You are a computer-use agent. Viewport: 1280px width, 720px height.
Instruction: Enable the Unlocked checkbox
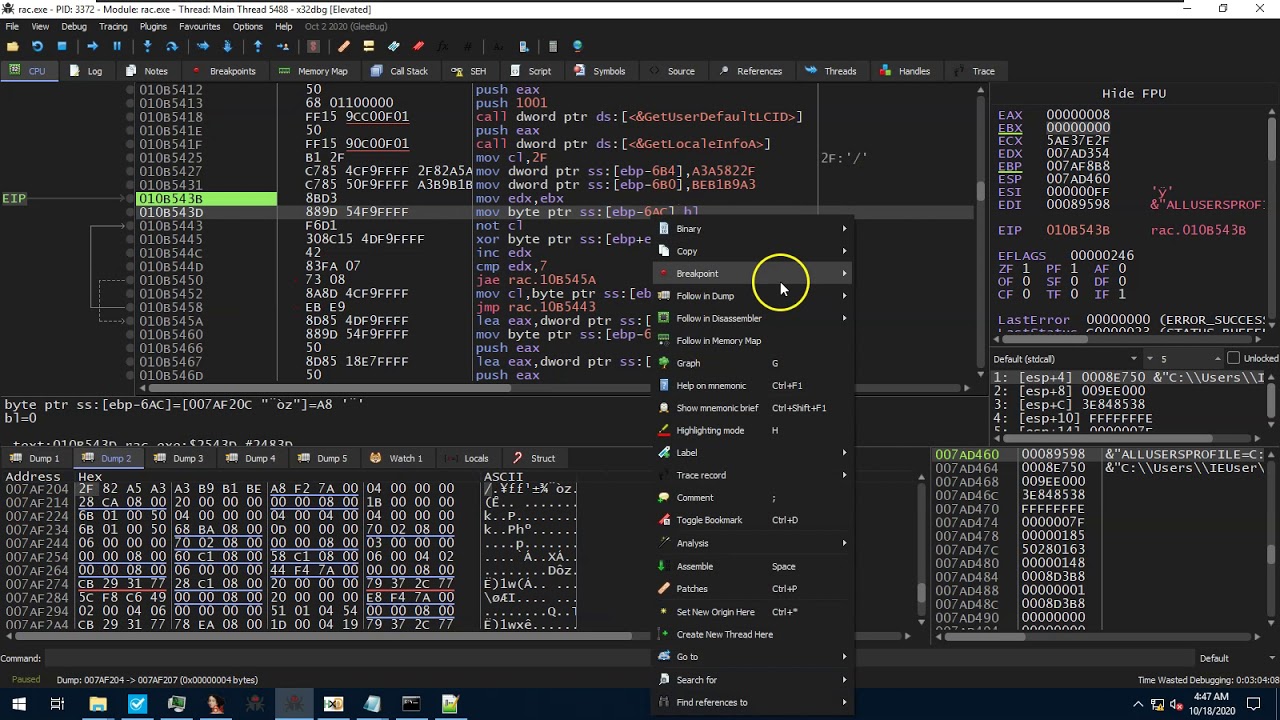pyautogui.click(x=1233, y=358)
